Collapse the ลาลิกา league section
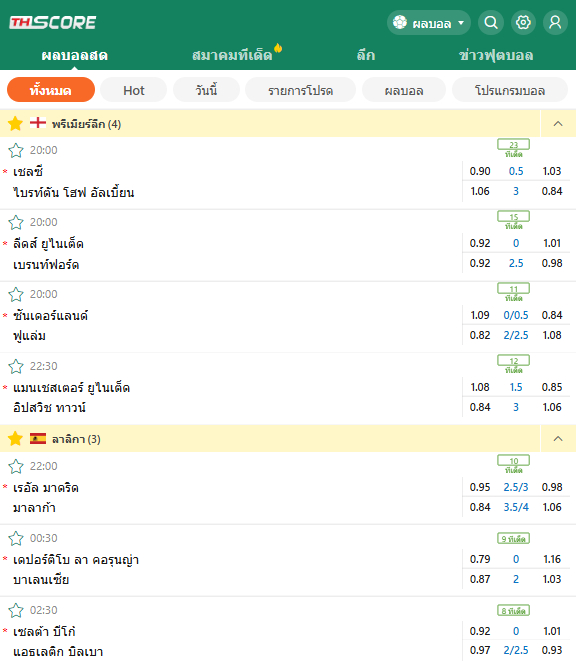Screen dimensions: 576x664 coord(558,439)
